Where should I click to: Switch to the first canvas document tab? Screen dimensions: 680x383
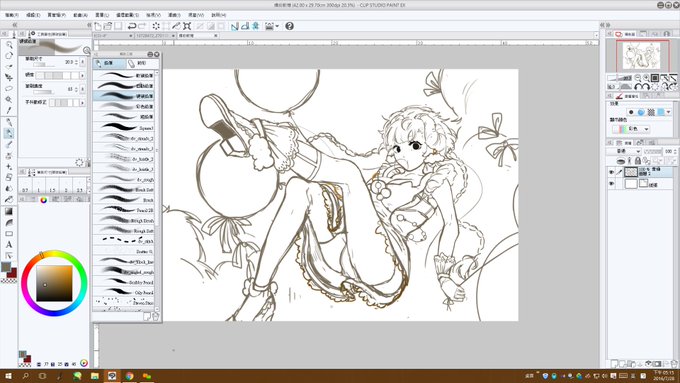113,36
